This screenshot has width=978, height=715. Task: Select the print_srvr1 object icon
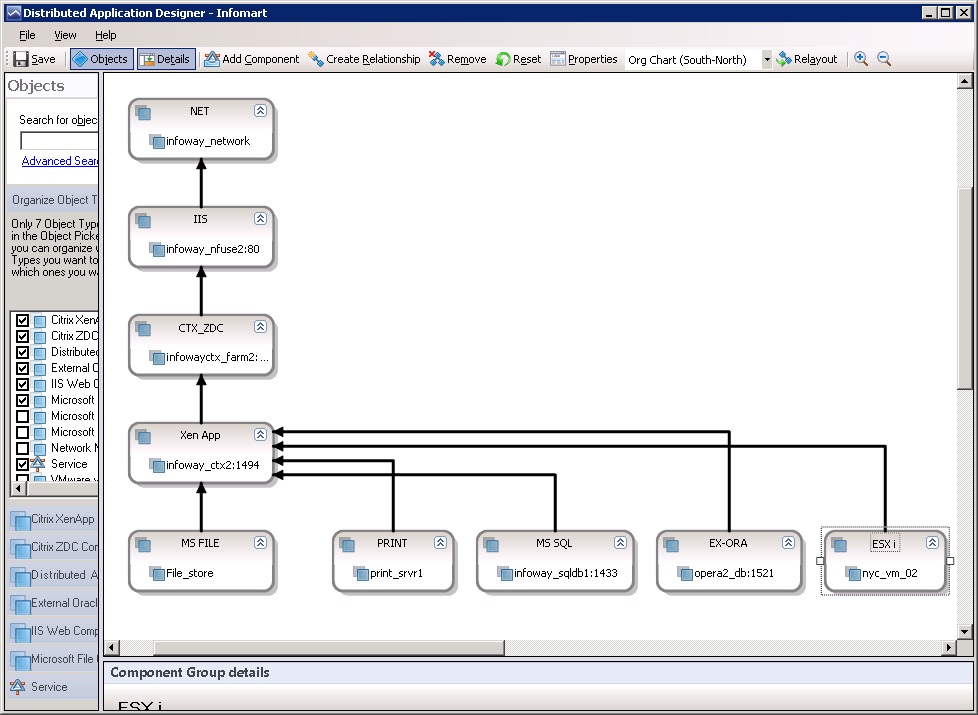[x=361, y=573]
